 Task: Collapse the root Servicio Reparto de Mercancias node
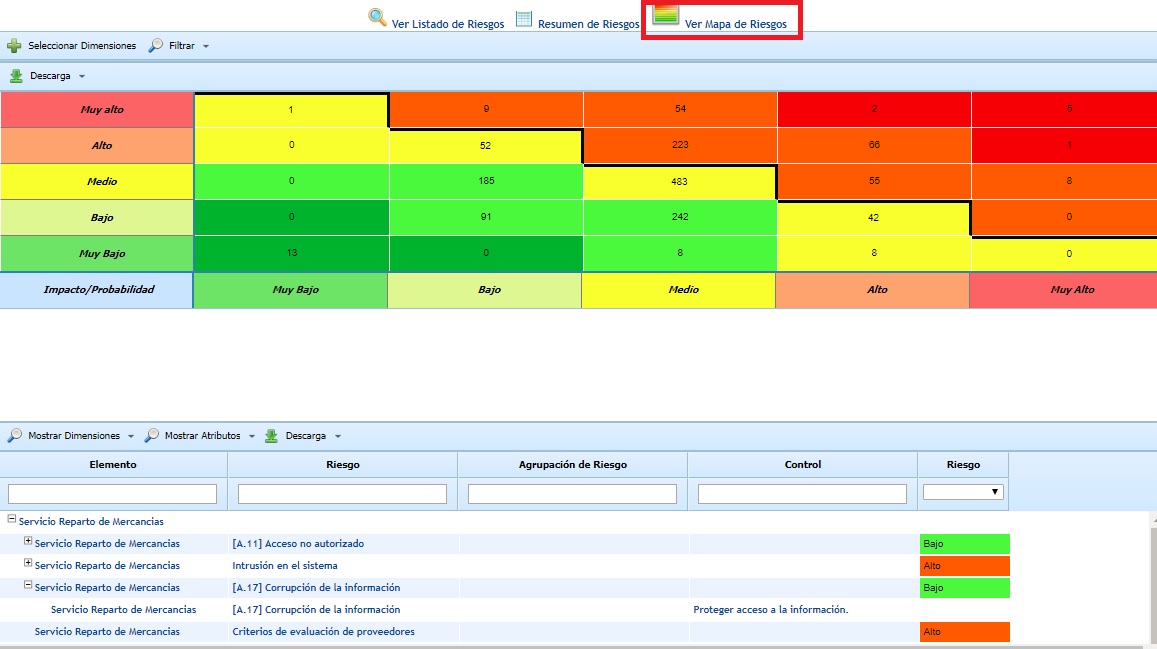[12, 519]
